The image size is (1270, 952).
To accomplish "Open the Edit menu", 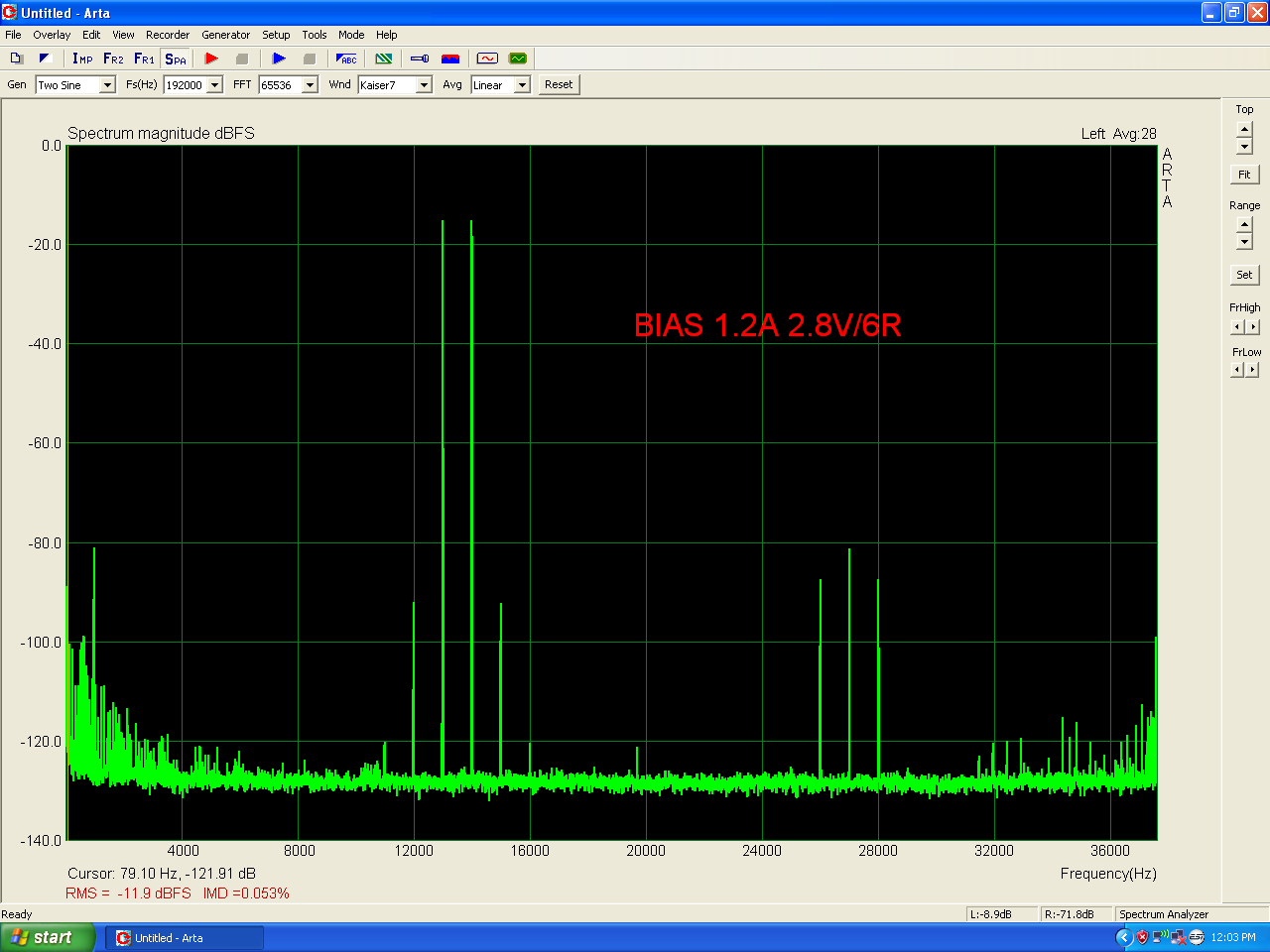I will [91, 35].
